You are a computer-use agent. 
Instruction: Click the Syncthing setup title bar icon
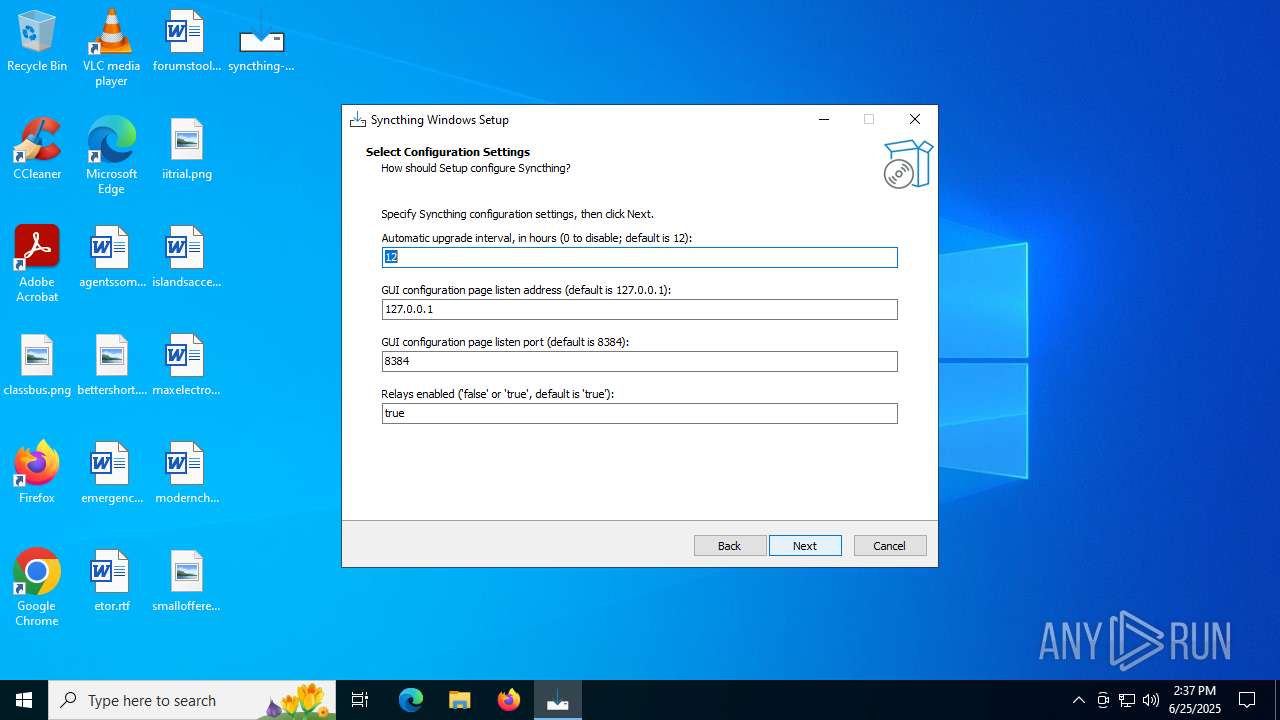(x=357, y=120)
